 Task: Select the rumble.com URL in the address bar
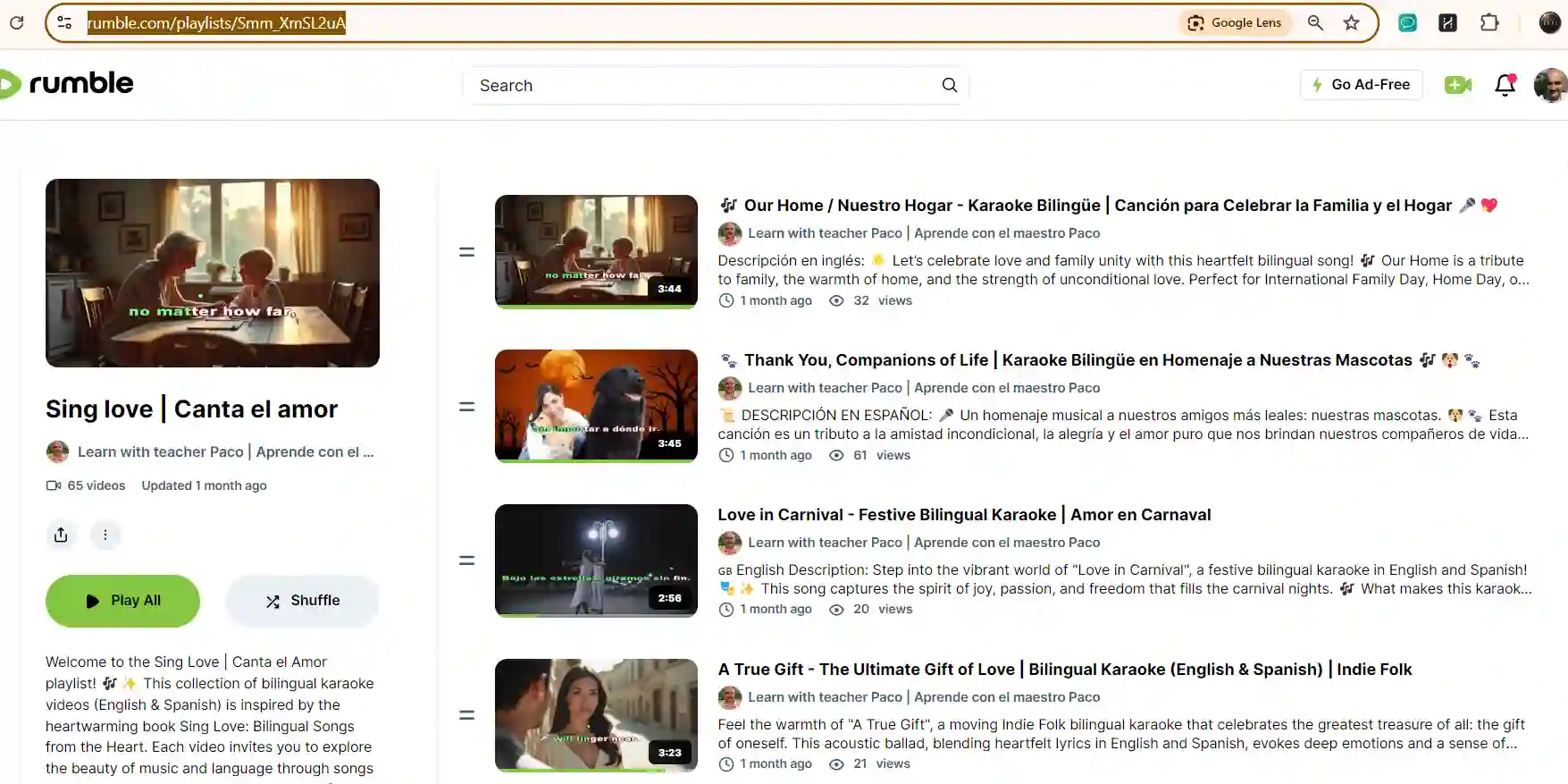point(216,22)
